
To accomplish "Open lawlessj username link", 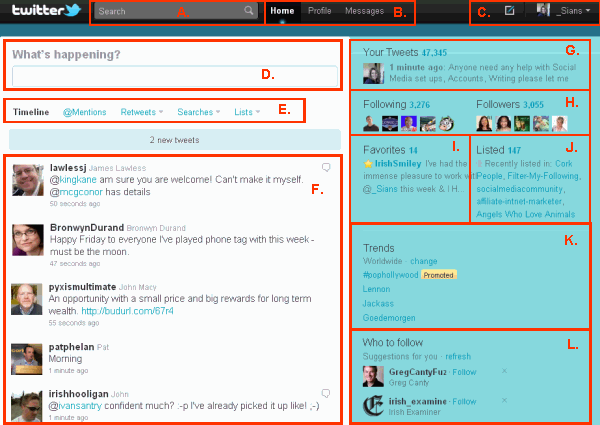I will 68,168.
